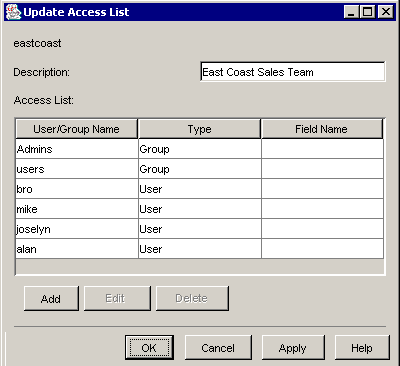
Task: Click the User type cell for alan
Action: [x=200, y=249]
